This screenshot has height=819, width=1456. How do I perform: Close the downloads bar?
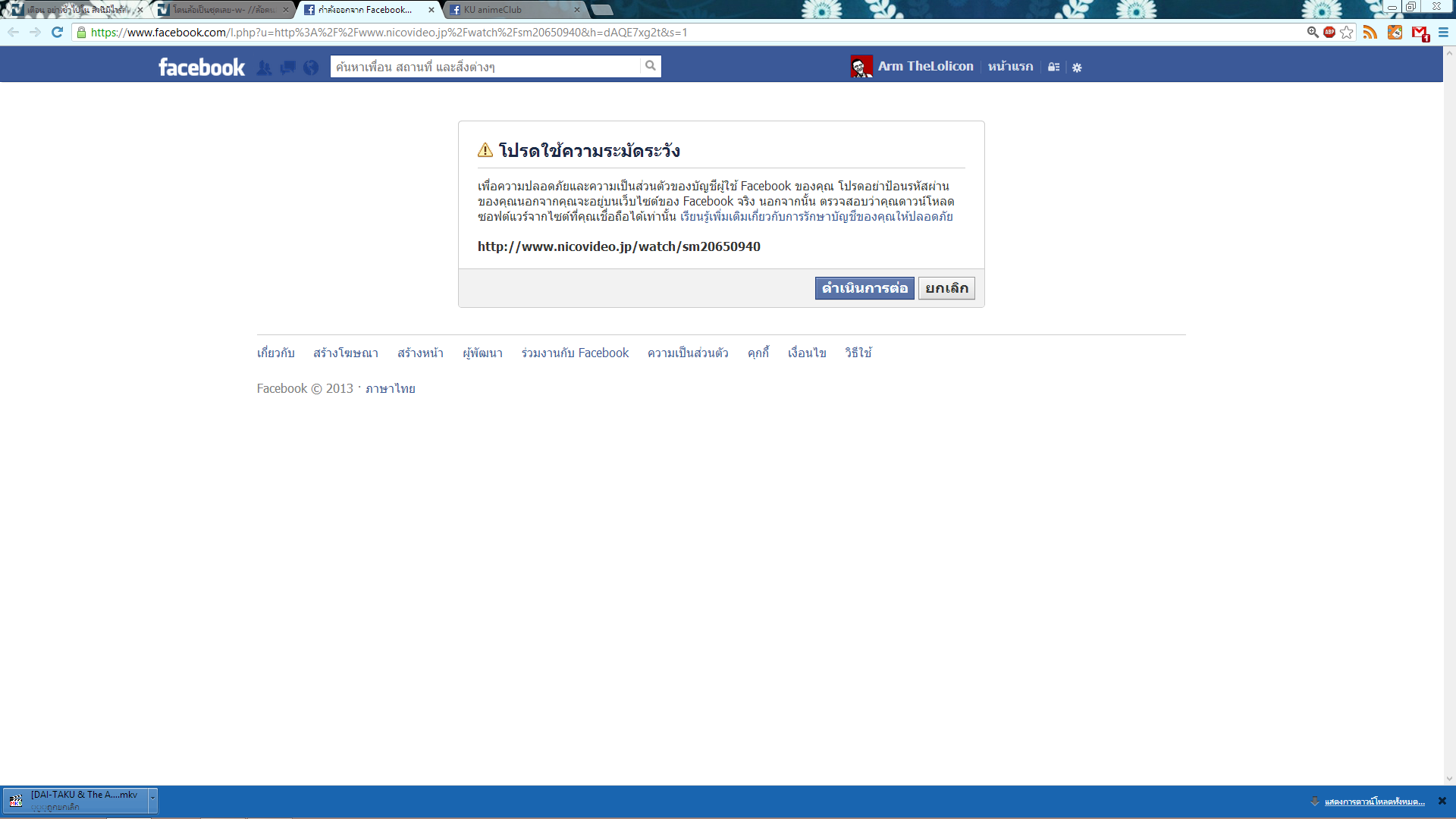[1442, 801]
